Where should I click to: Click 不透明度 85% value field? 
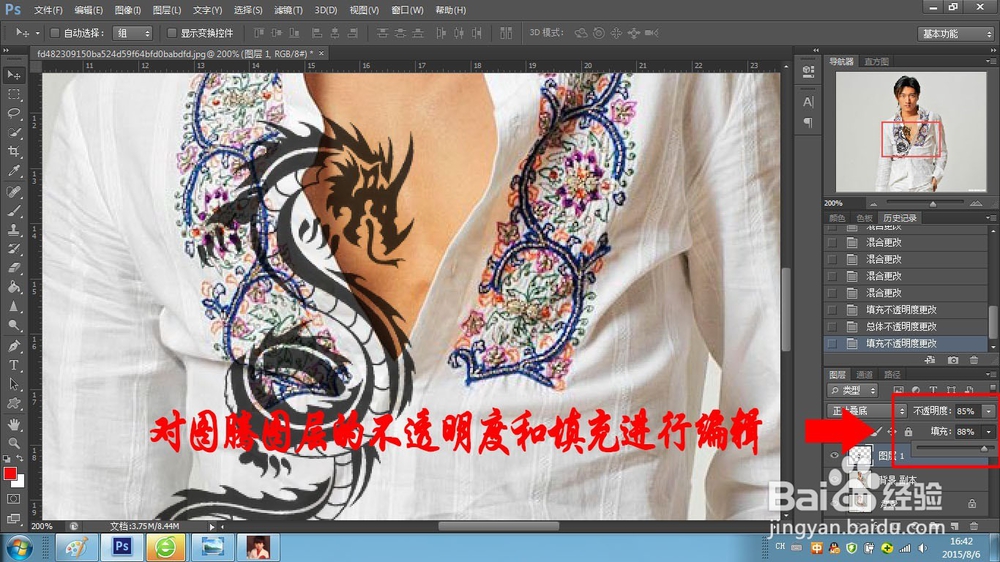[x=967, y=411]
